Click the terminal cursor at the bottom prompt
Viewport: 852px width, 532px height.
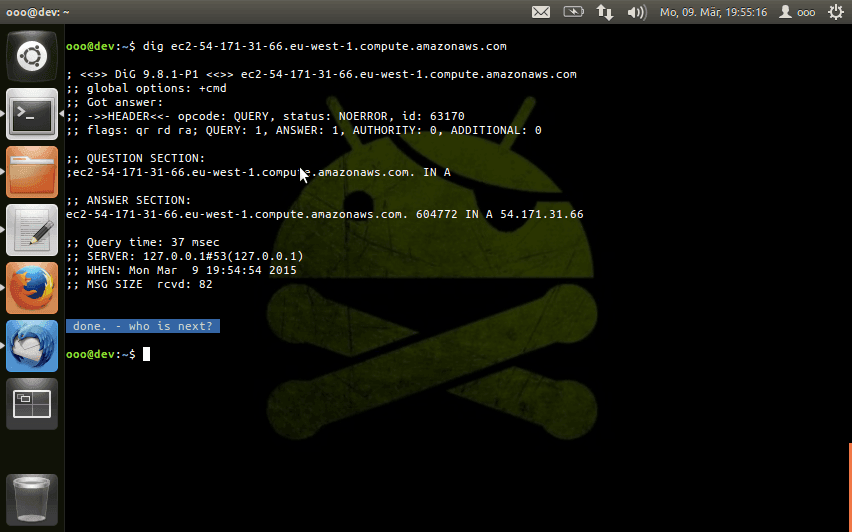(x=146, y=354)
